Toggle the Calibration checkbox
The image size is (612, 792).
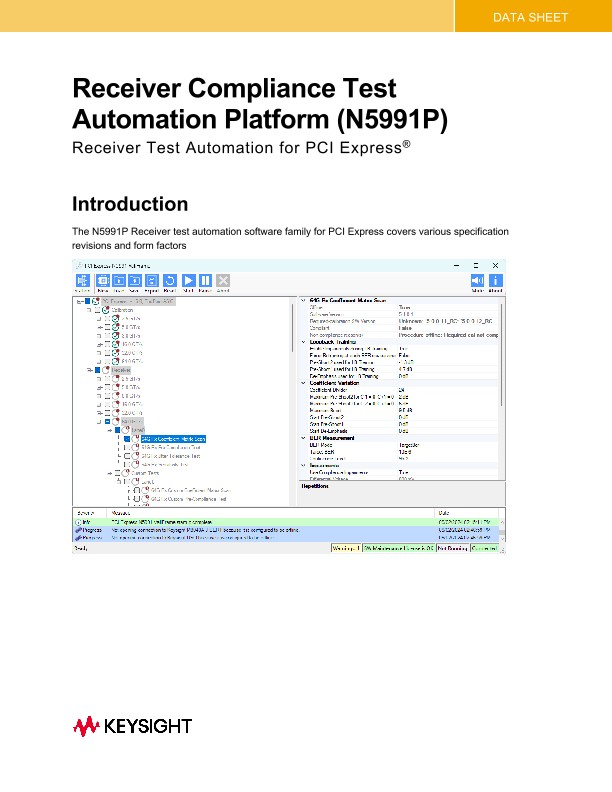pos(97,310)
